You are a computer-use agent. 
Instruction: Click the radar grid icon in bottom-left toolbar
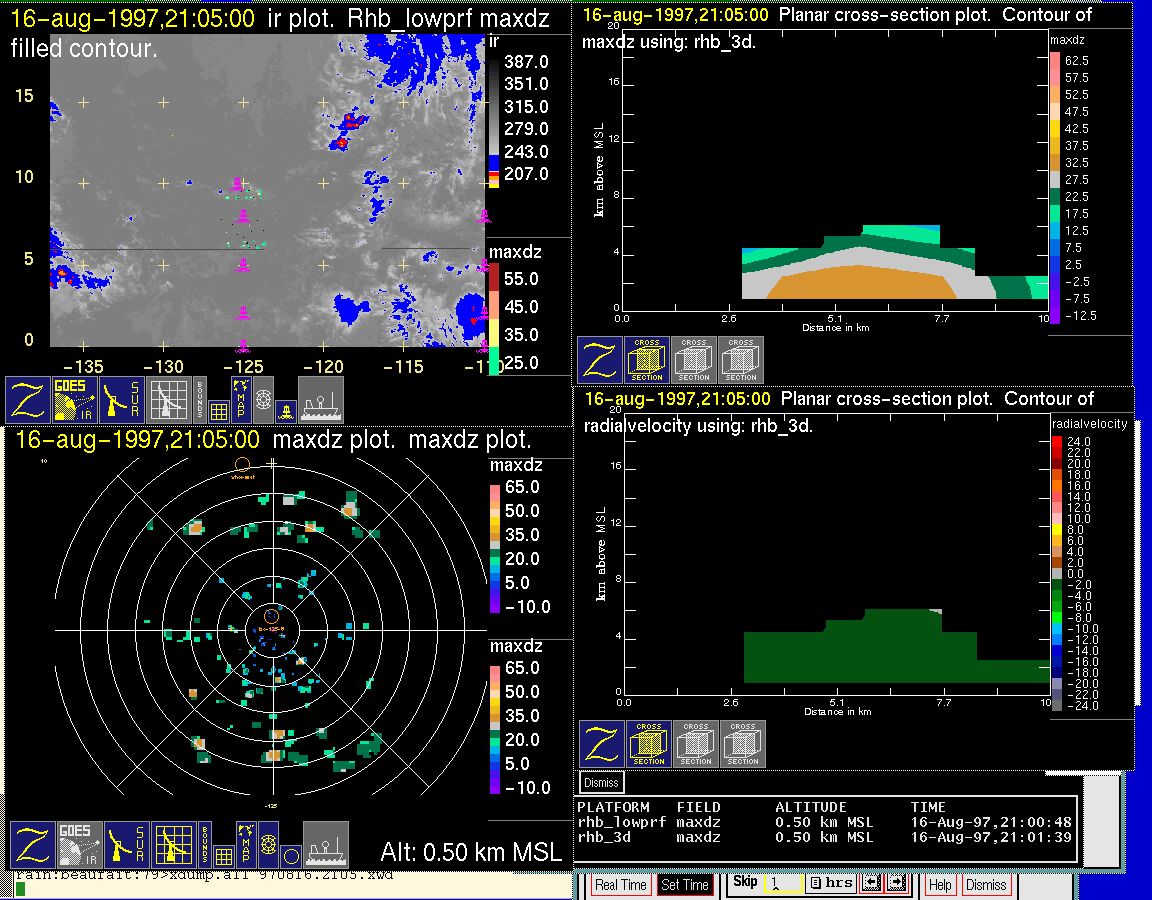tap(173, 845)
